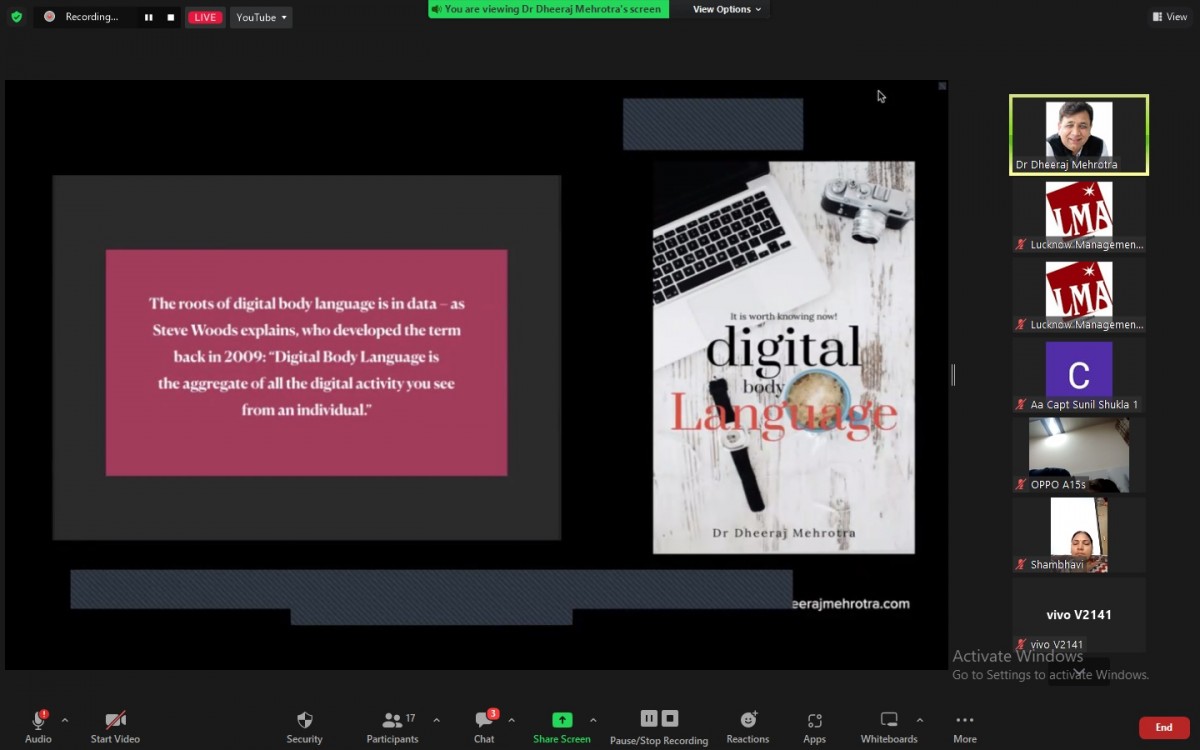This screenshot has width=1200, height=750.
Task: Open the Reactions emoji menu
Action: point(748,726)
